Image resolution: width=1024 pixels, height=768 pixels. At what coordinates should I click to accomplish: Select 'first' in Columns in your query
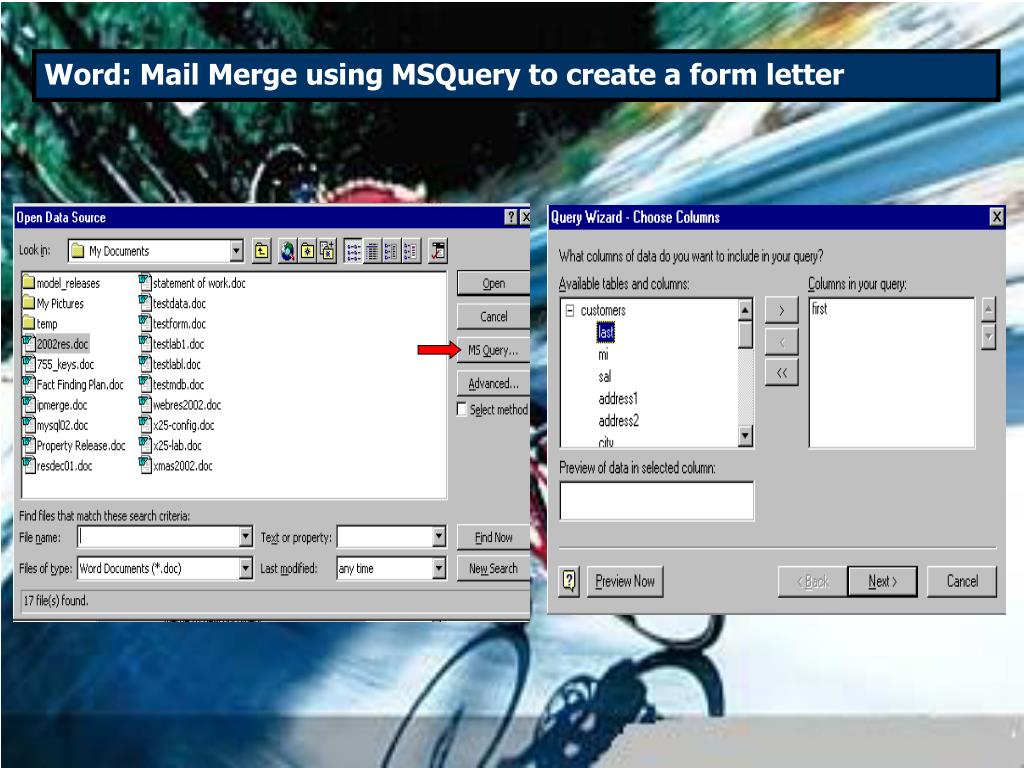820,309
